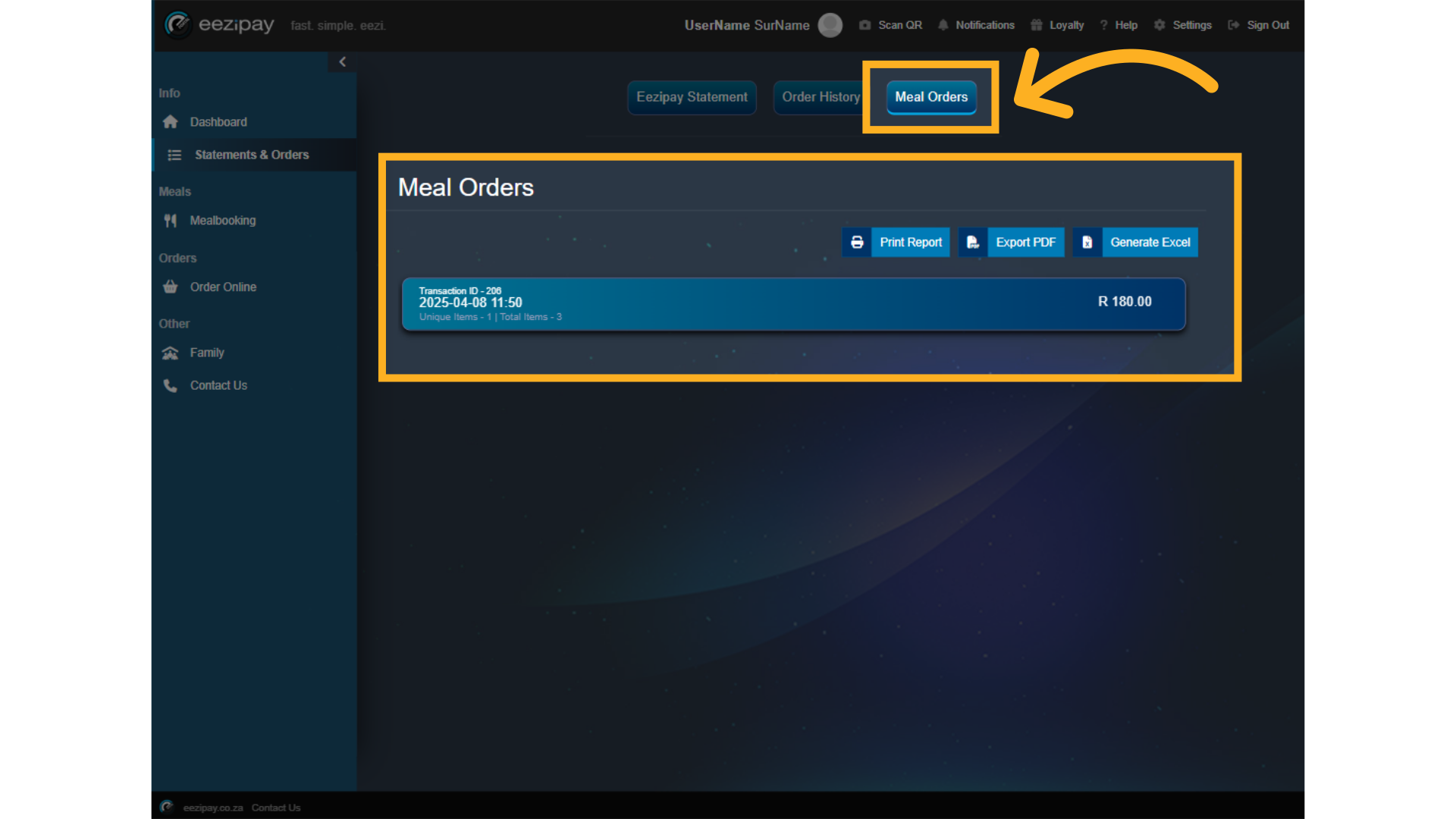This screenshot has height=819, width=1456.
Task: Click the Order Online basket icon
Action: (171, 287)
